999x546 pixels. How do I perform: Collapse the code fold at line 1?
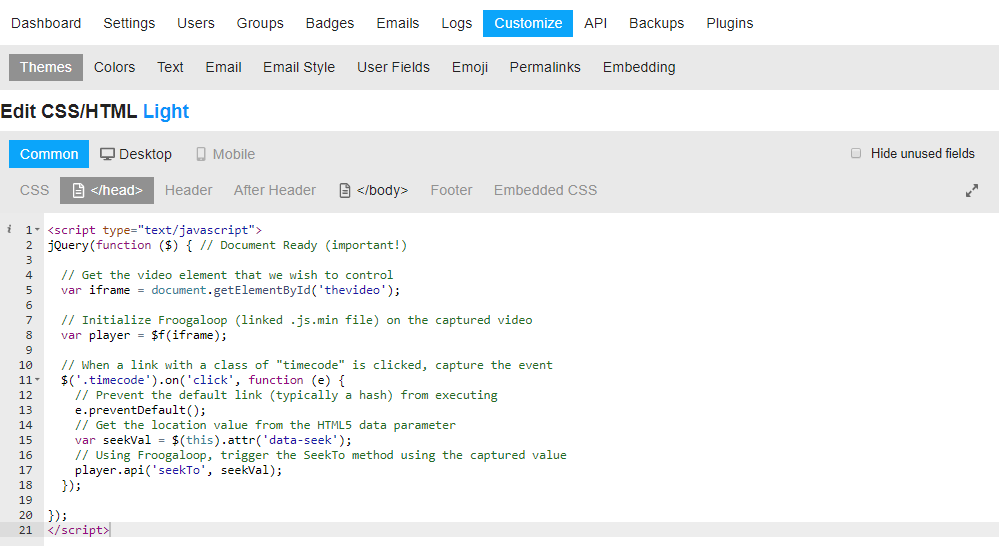[x=37, y=229]
